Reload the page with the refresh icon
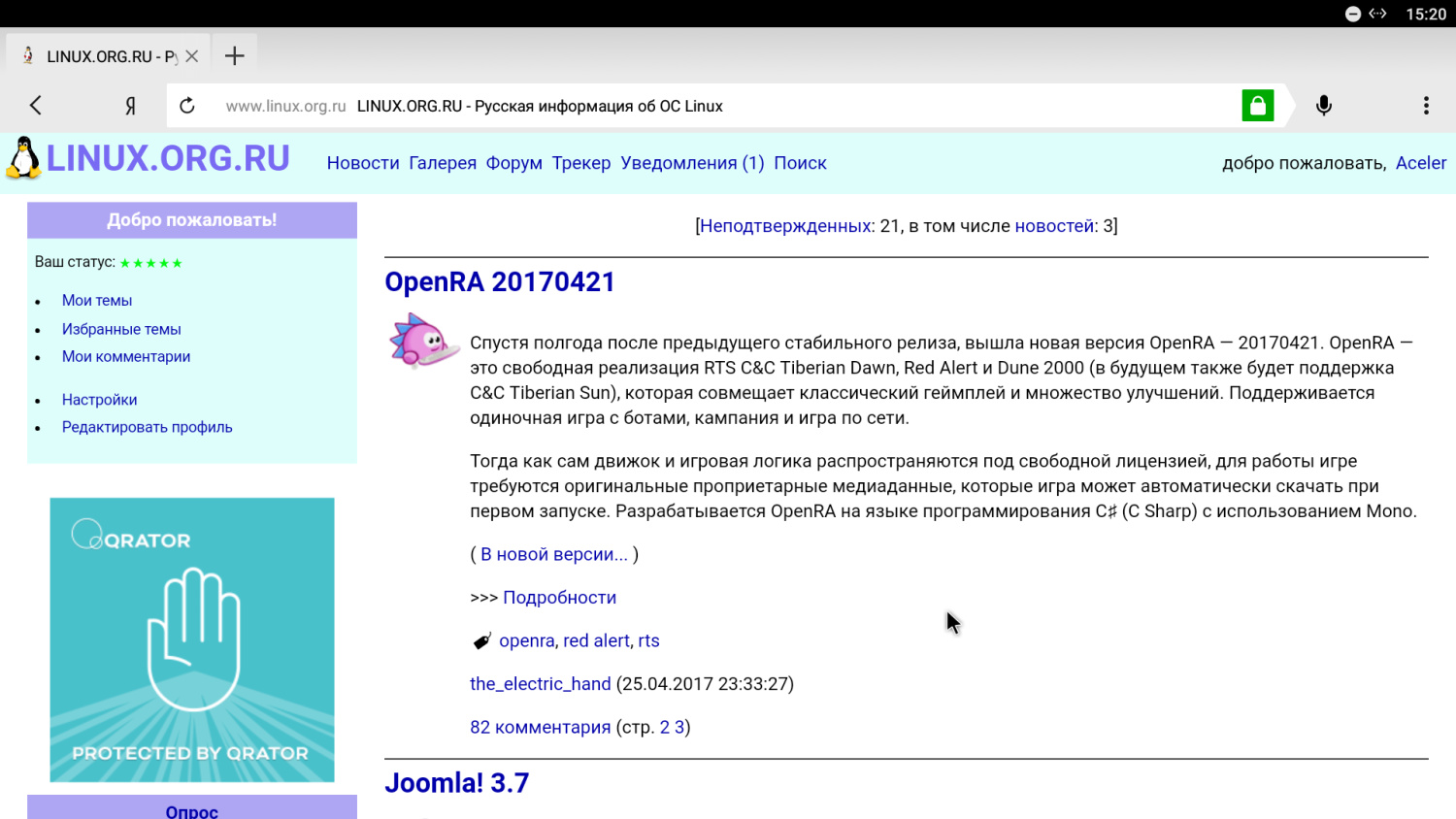 pos(187,106)
